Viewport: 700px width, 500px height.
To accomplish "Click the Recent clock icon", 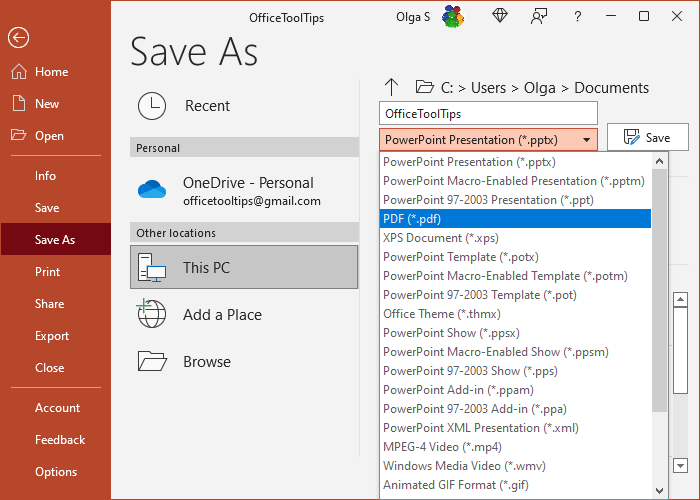I will pyautogui.click(x=152, y=106).
